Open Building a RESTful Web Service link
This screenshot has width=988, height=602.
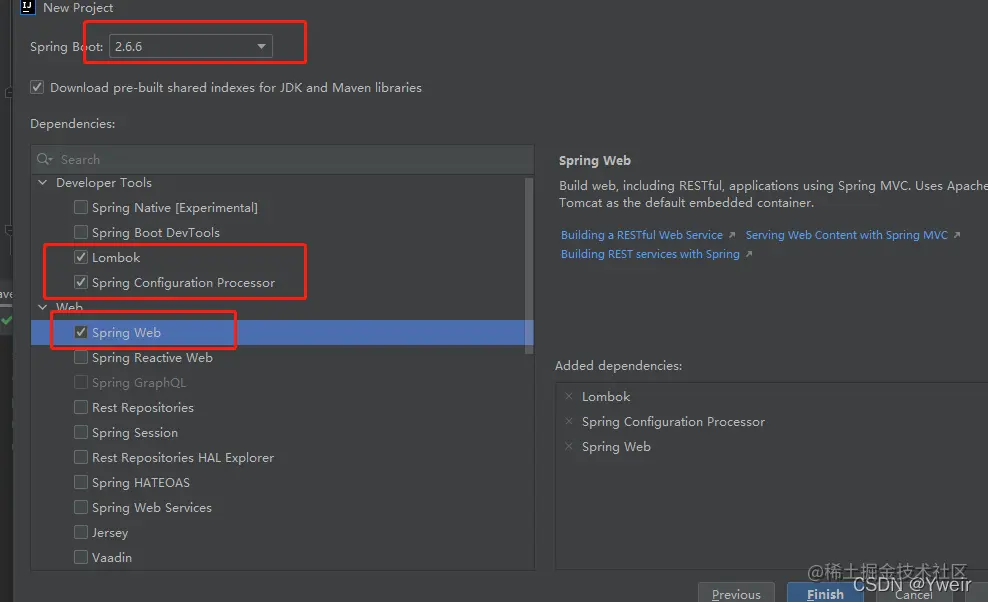coord(641,234)
